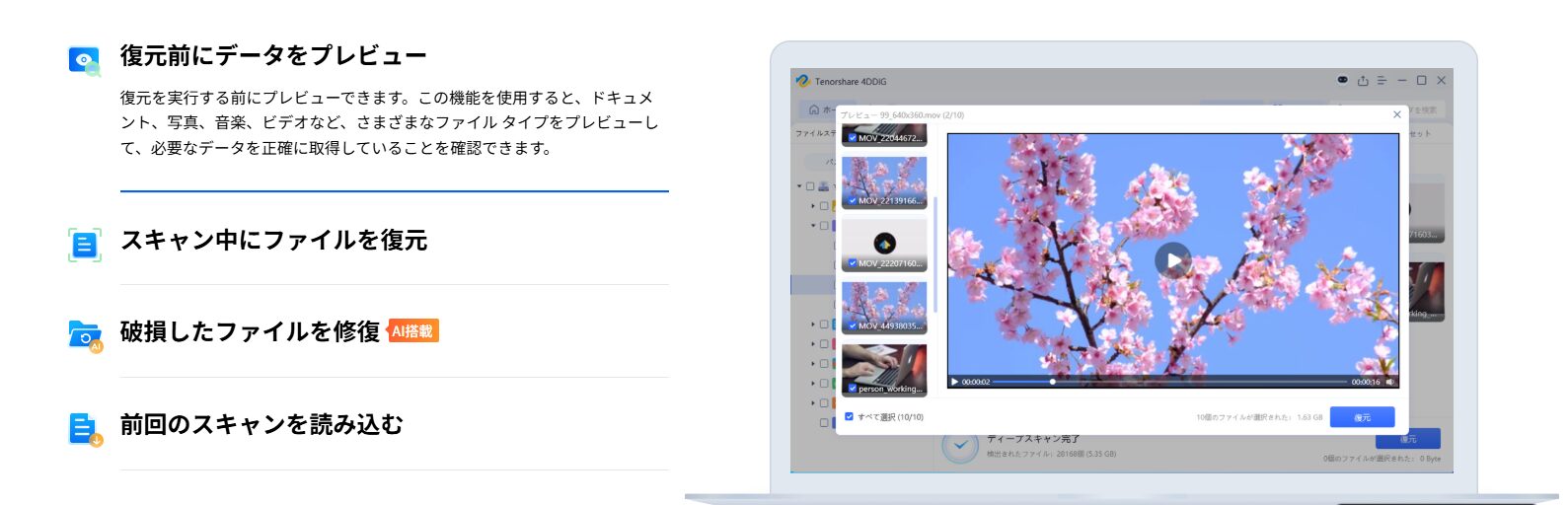Open the hamburger menu in 4DDiG title bar
This screenshot has height=505, width=1568.
pos(1381,81)
